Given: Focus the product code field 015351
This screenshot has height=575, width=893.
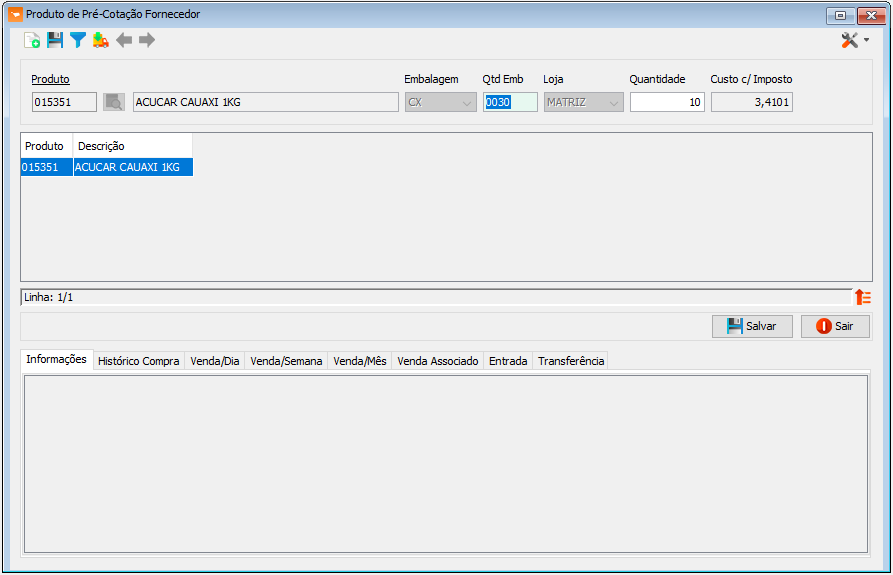Looking at the screenshot, I should [x=64, y=102].
